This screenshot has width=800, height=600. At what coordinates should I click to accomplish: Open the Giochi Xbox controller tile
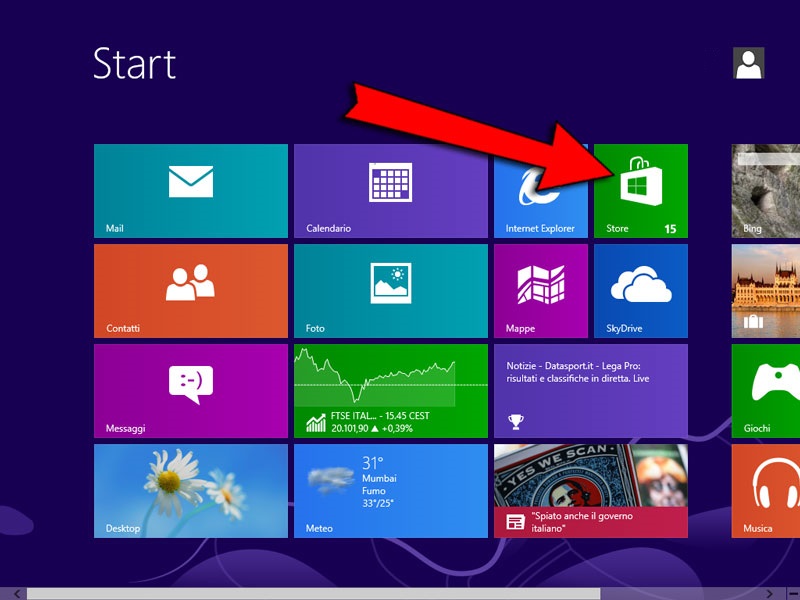765,391
